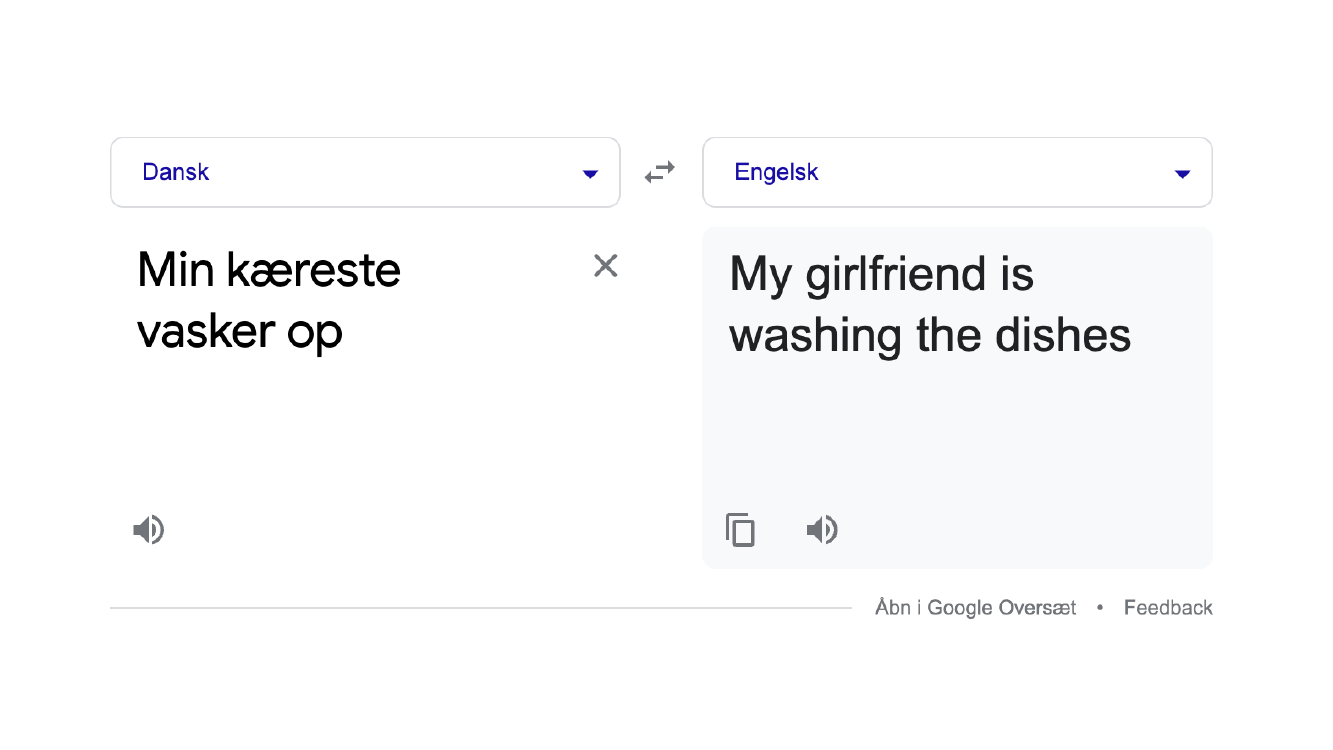Clear the Danish source text
This screenshot has width=1333, height=750.
pos(606,265)
